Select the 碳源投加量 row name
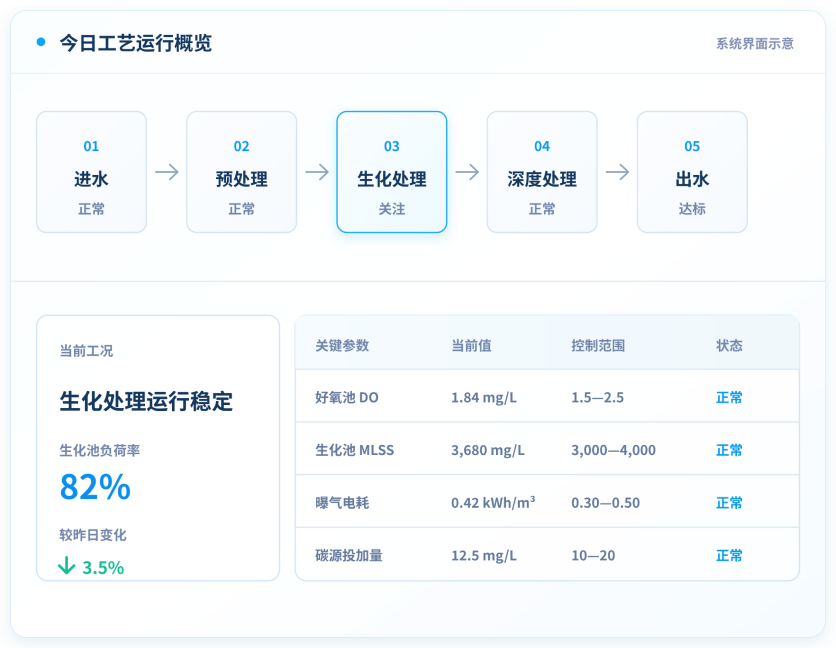Viewport: 836px width, 648px height. (349, 555)
